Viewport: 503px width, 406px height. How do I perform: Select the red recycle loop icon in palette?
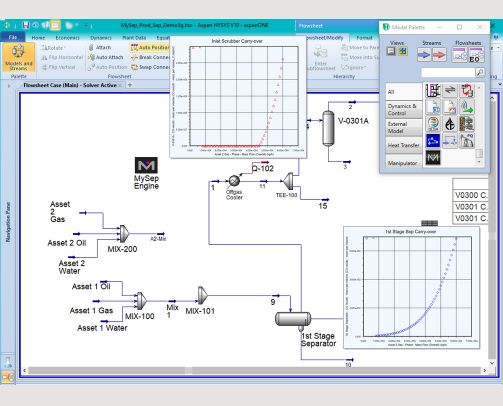(467, 91)
